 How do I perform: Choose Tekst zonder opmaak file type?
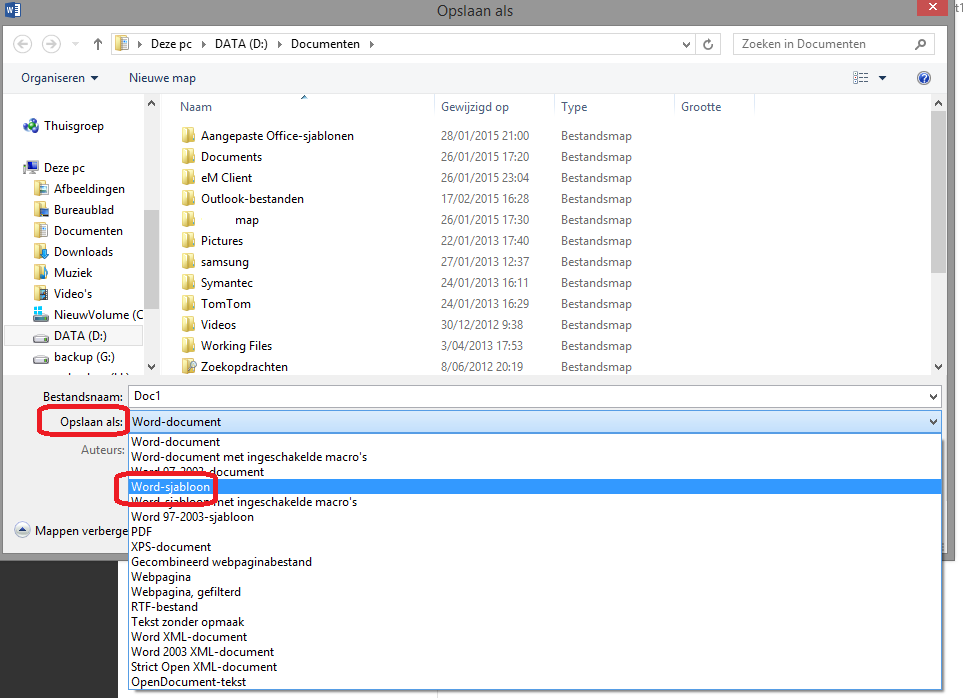click(535, 622)
